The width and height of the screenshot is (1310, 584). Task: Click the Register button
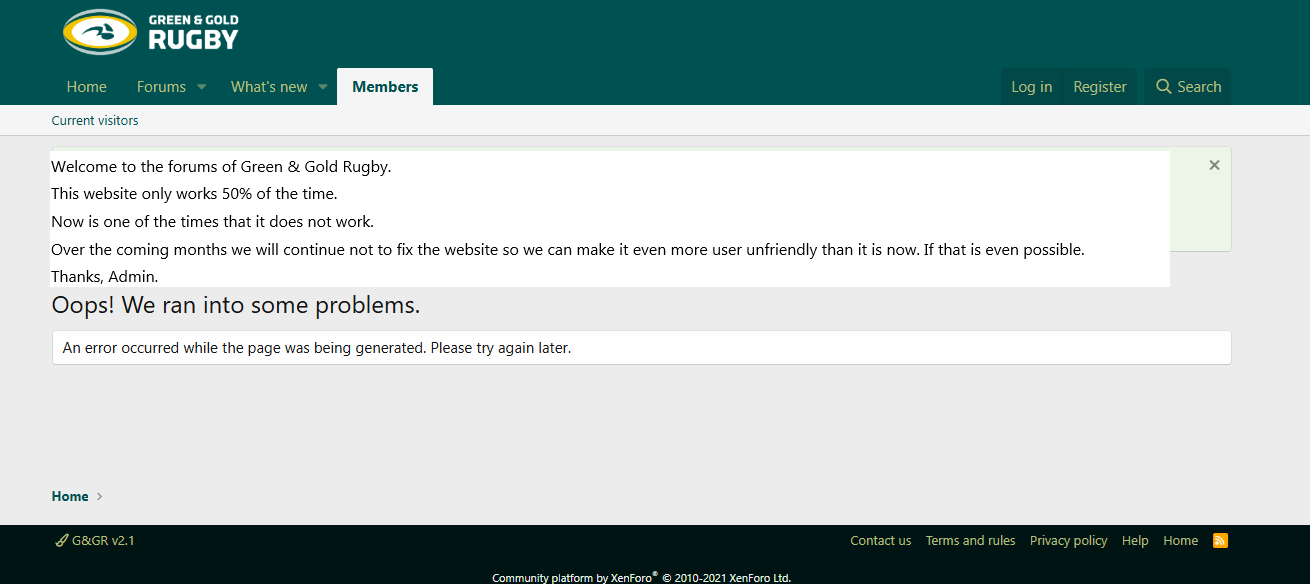click(1100, 87)
